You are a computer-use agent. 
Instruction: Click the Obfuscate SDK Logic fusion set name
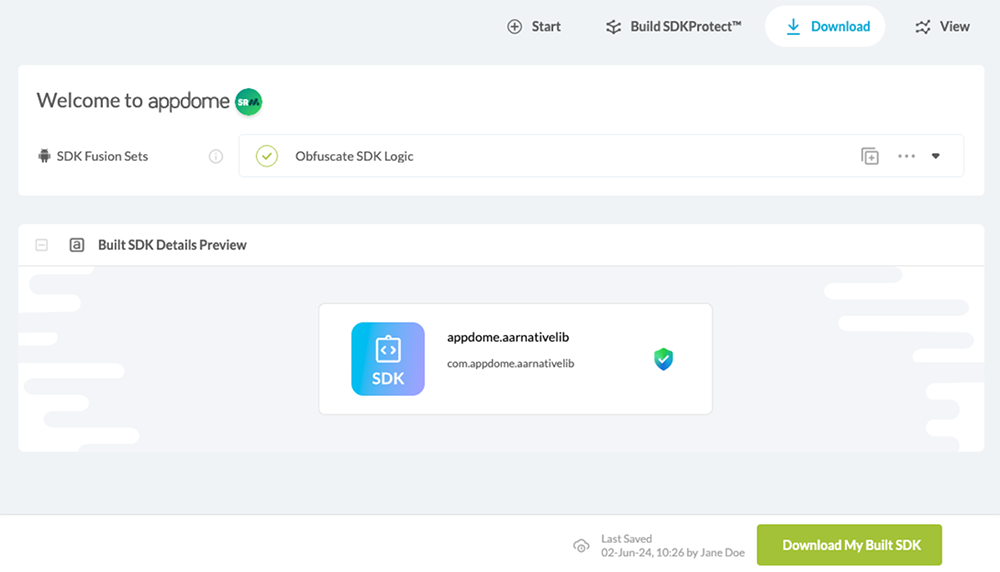click(354, 156)
